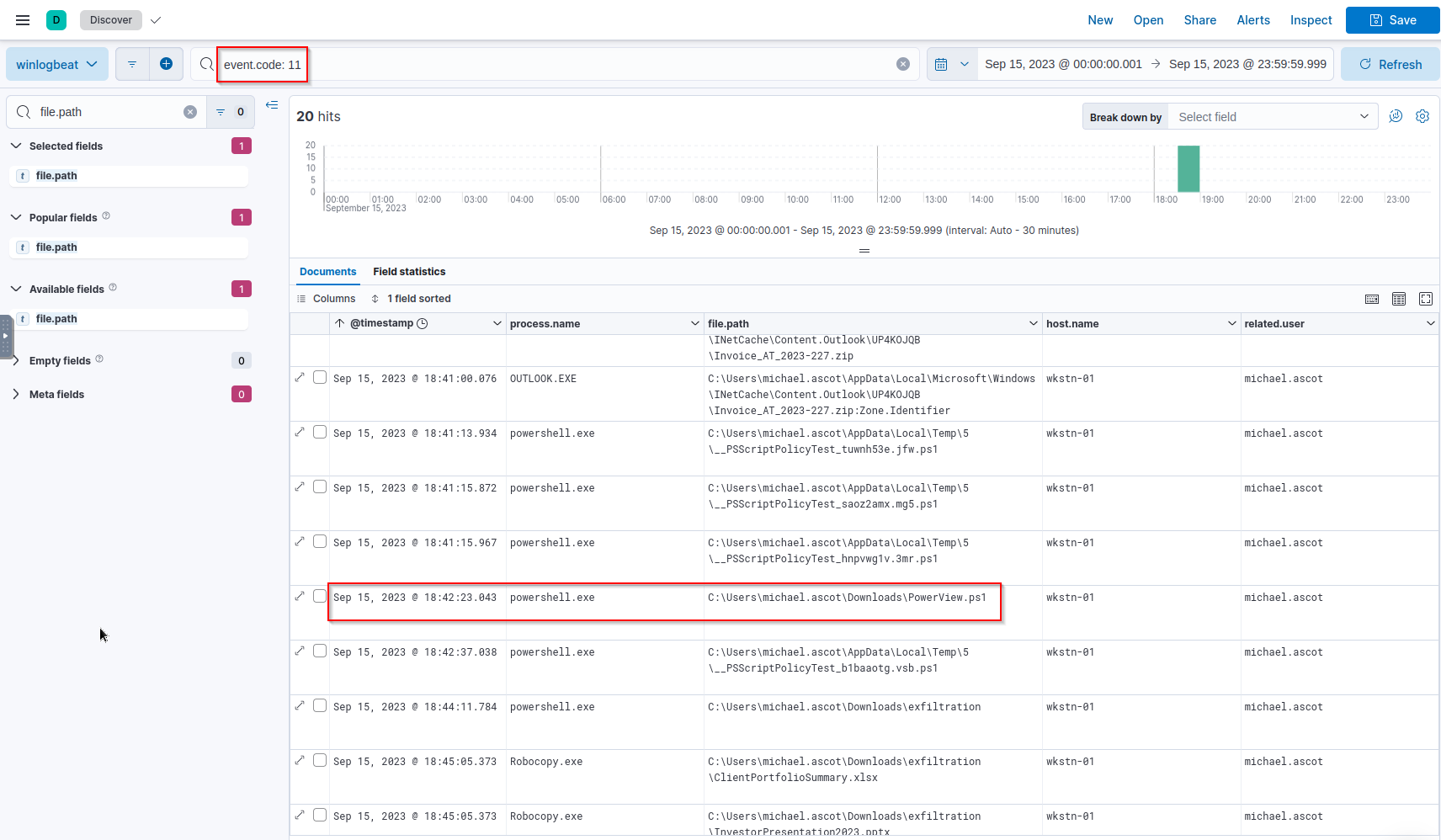1441x840 pixels.
Task: Enter full screen table mode
Action: (x=1426, y=299)
